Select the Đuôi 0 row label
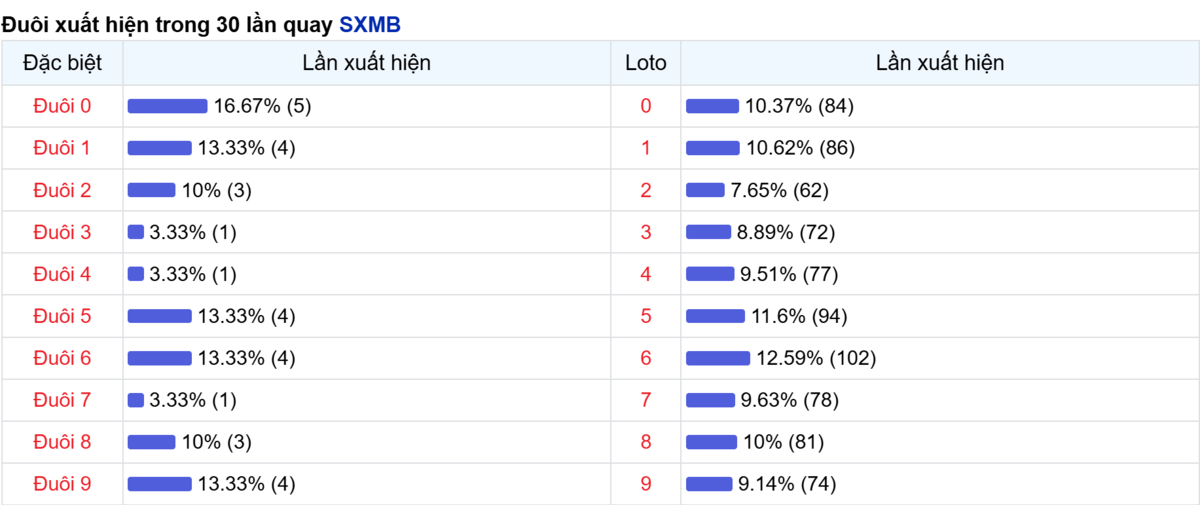Viewport: 1200px width, 505px height. pyautogui.click(x=62, y=106)
